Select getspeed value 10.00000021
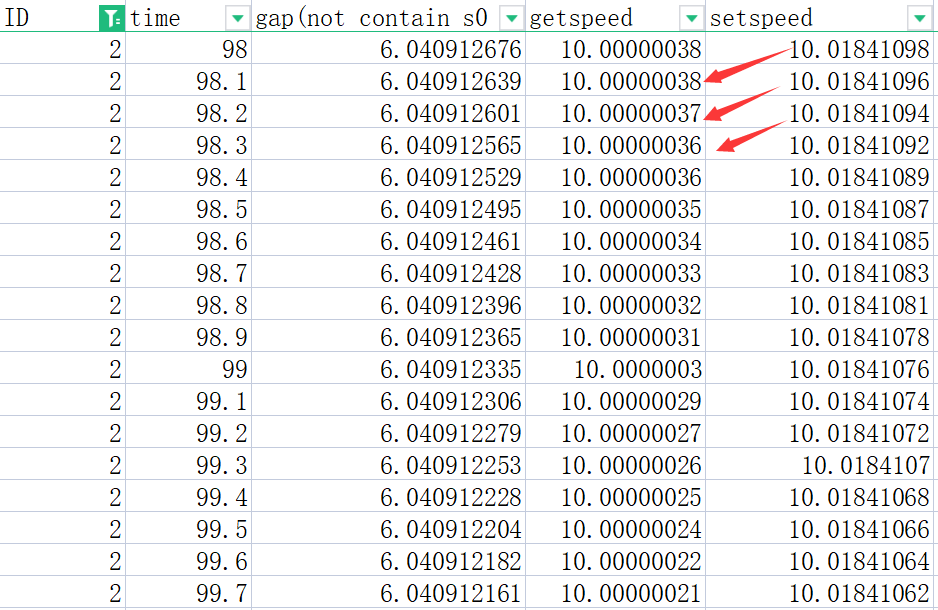 616,593
